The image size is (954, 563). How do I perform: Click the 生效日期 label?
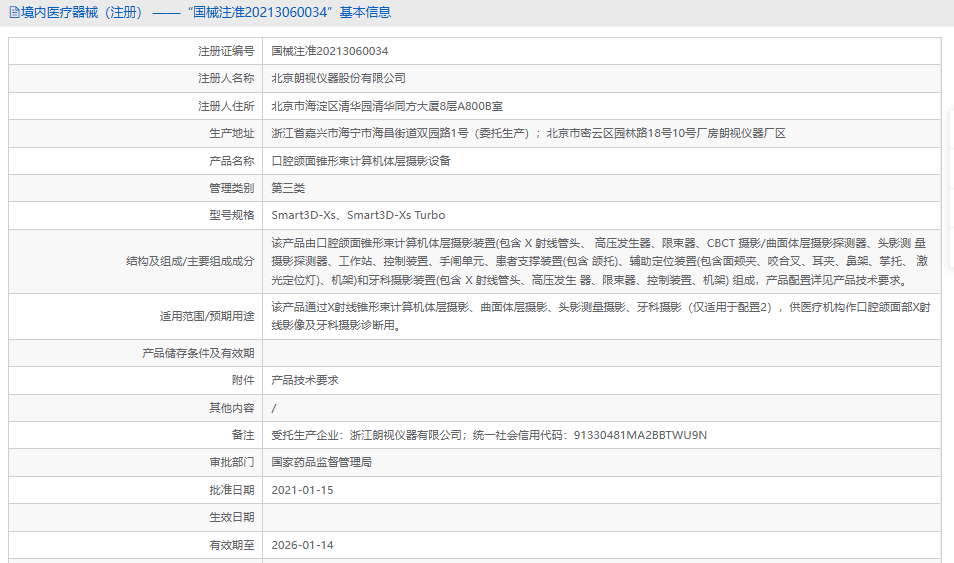click(x=231, y=517)
